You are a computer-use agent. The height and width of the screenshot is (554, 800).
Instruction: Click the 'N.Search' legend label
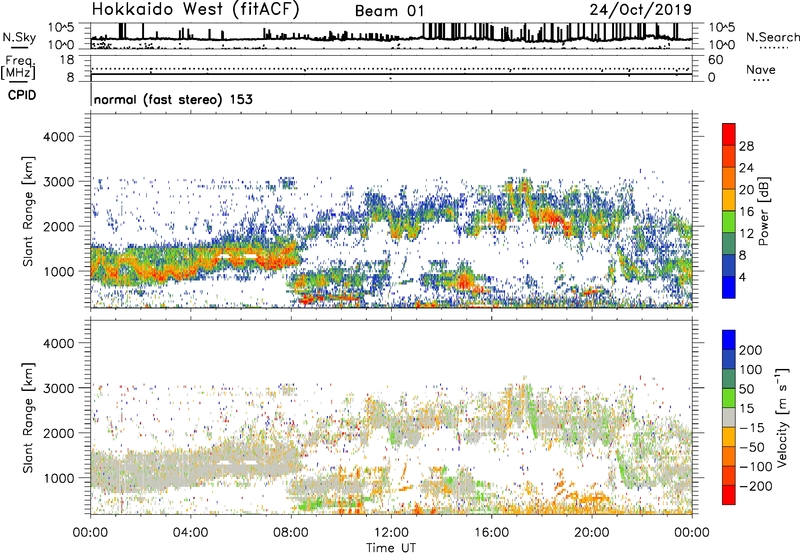point(772,37)
